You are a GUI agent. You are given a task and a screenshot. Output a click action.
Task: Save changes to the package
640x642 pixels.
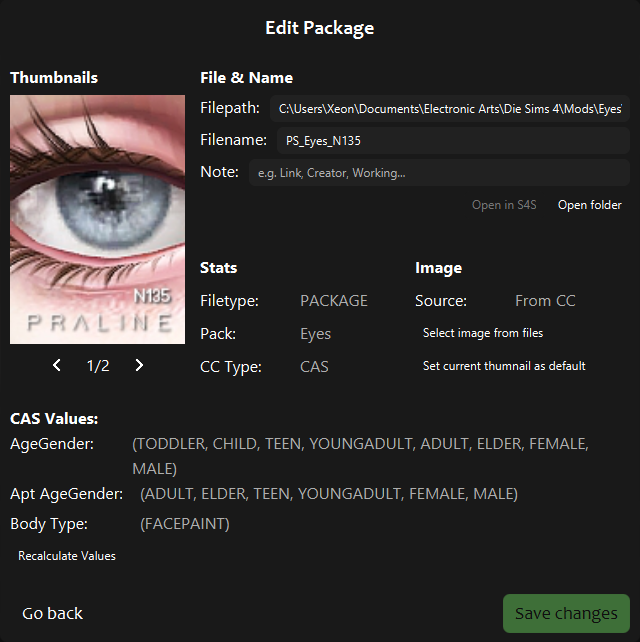click(566, 613)
